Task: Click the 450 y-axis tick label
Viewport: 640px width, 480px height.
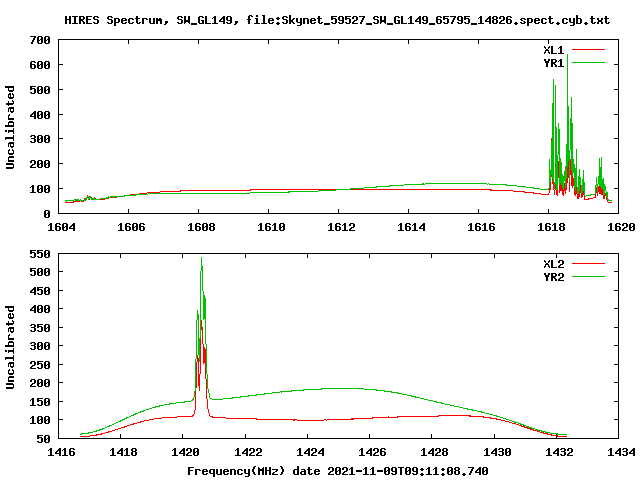Action: point(40,291)
